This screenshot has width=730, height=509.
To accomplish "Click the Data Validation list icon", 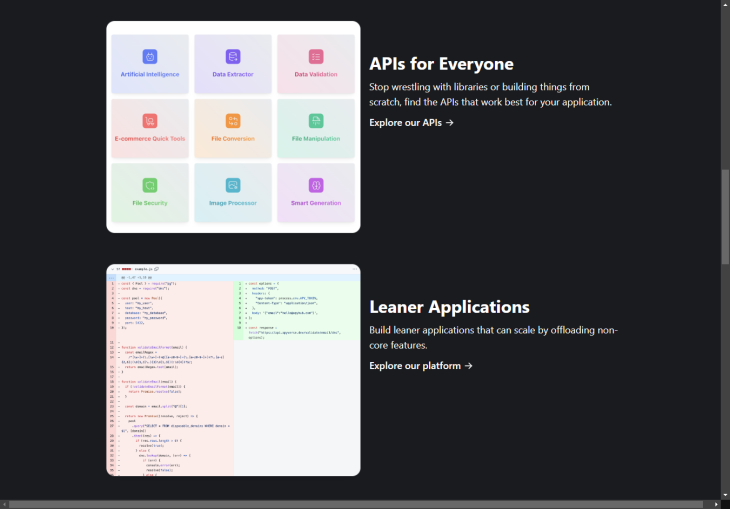I will coord(316,57).
